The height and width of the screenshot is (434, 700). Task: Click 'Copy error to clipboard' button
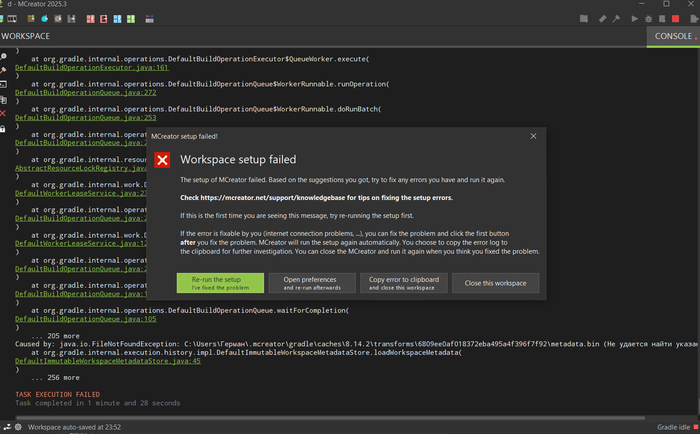tap(403, 283)
